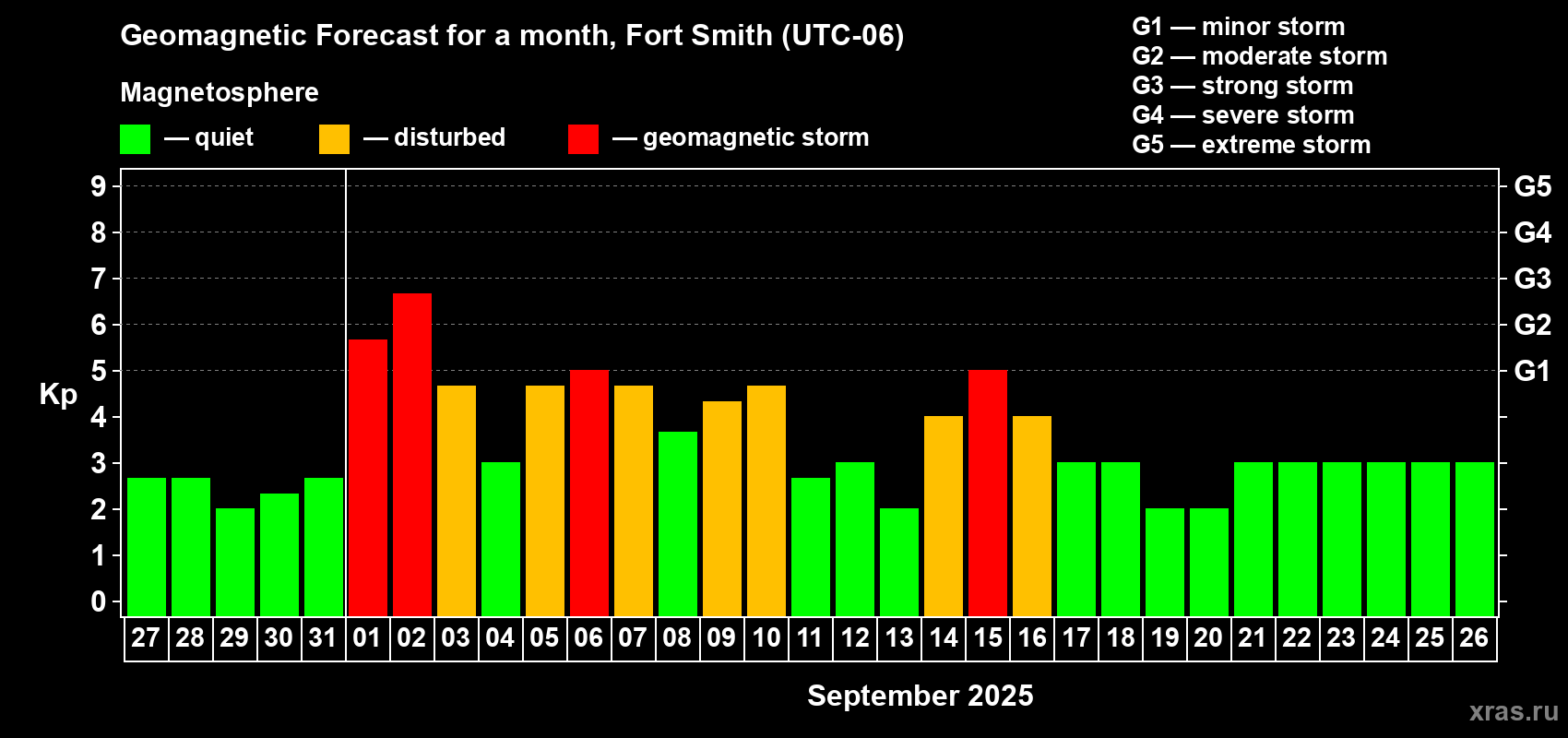1568x738 pixels.
Task: Click the green bar for day 30
Action: coord(279,555)
